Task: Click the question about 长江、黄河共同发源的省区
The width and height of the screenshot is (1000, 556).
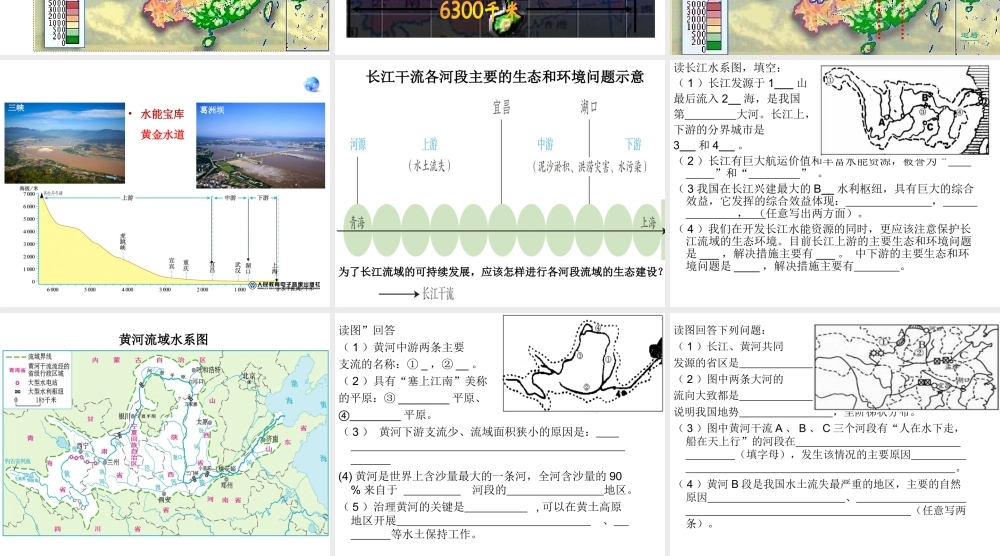Action: [743, 355]
